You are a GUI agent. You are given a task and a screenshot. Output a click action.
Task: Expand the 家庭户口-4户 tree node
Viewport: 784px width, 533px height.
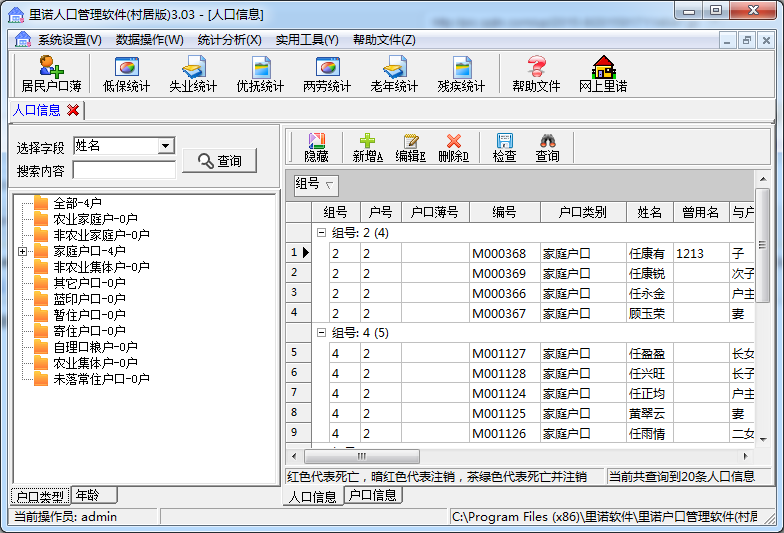pos(23,251)
